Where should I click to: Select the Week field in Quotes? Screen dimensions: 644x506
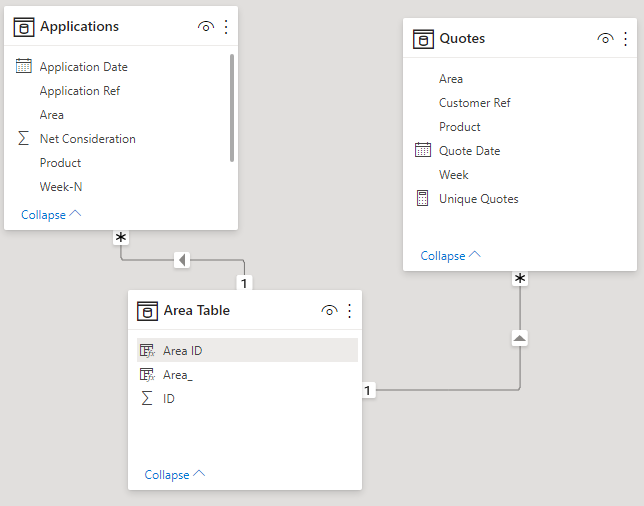pos(453,175)
